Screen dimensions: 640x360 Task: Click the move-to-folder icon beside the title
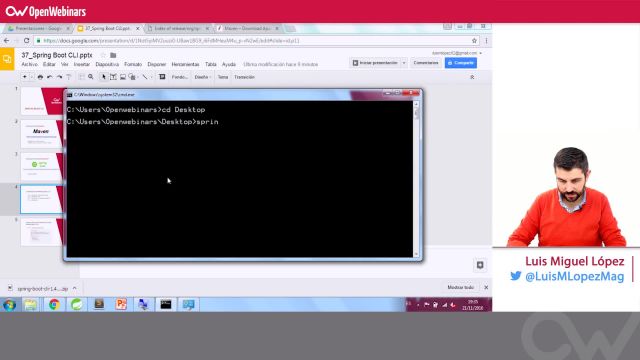pyautogui.click(x=113, y=55)
